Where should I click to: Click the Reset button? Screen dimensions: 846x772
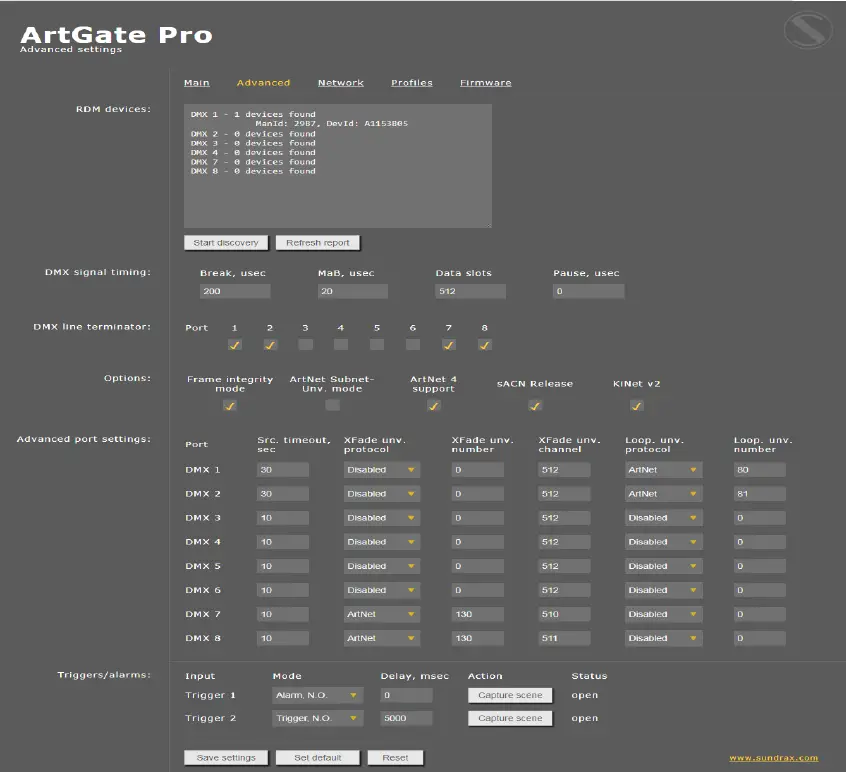tap(395, 757)
